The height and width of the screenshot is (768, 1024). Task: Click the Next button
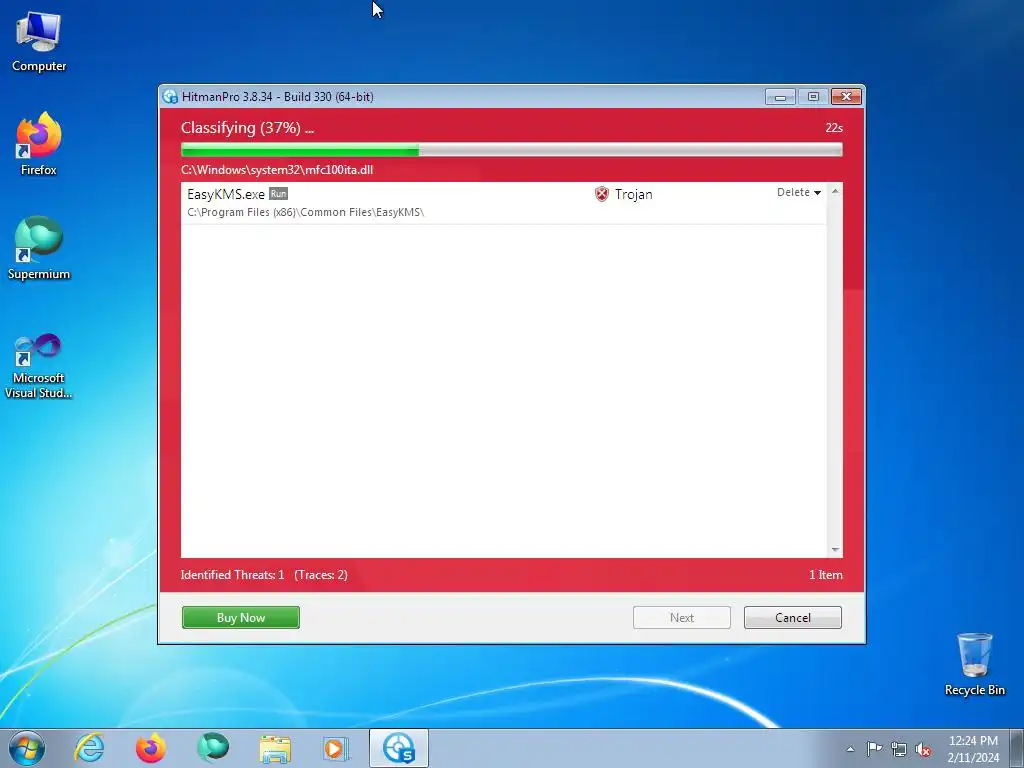click(x=682, y=618)
